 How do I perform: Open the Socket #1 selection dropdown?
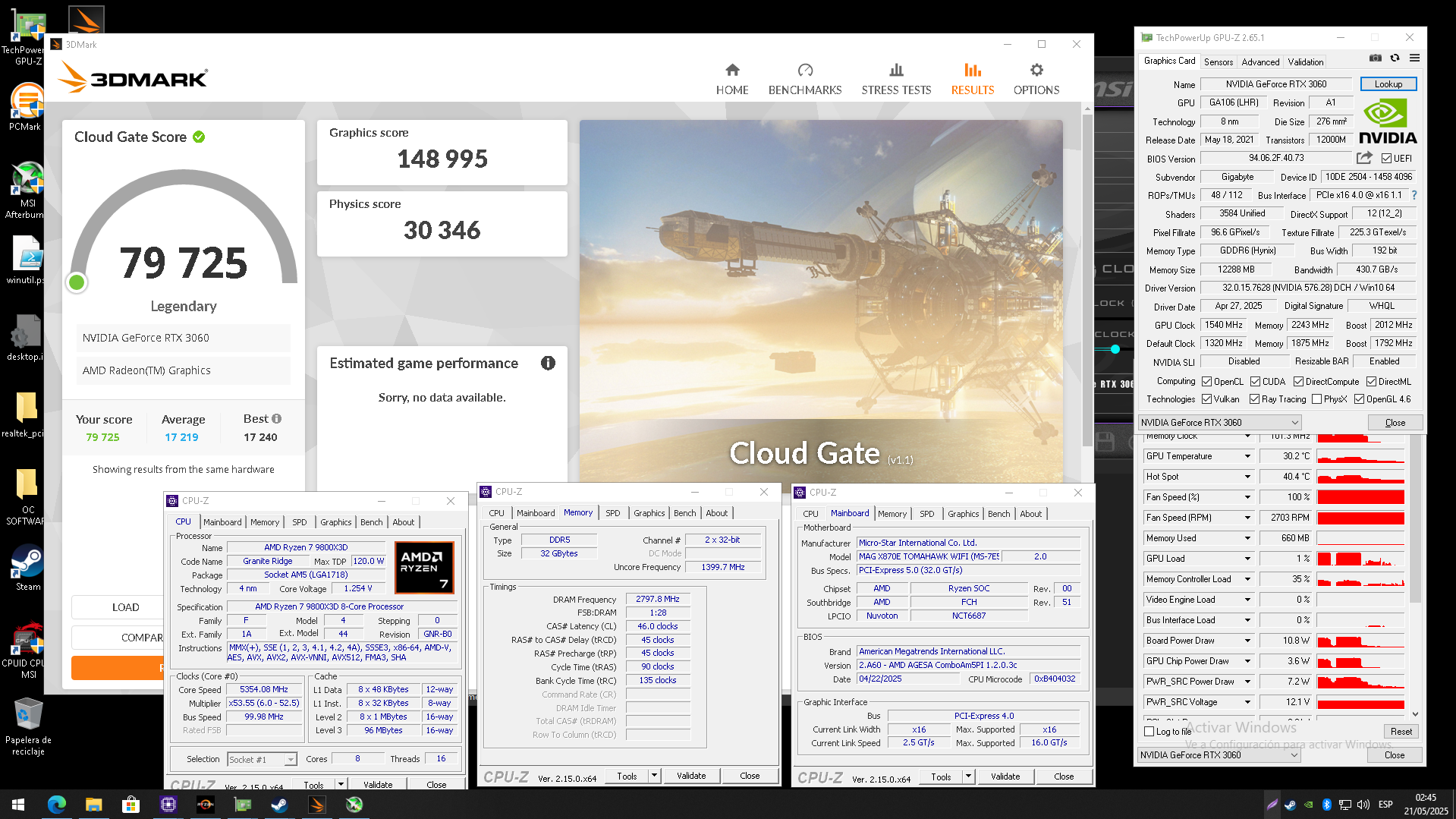click(x=262, y=759)
